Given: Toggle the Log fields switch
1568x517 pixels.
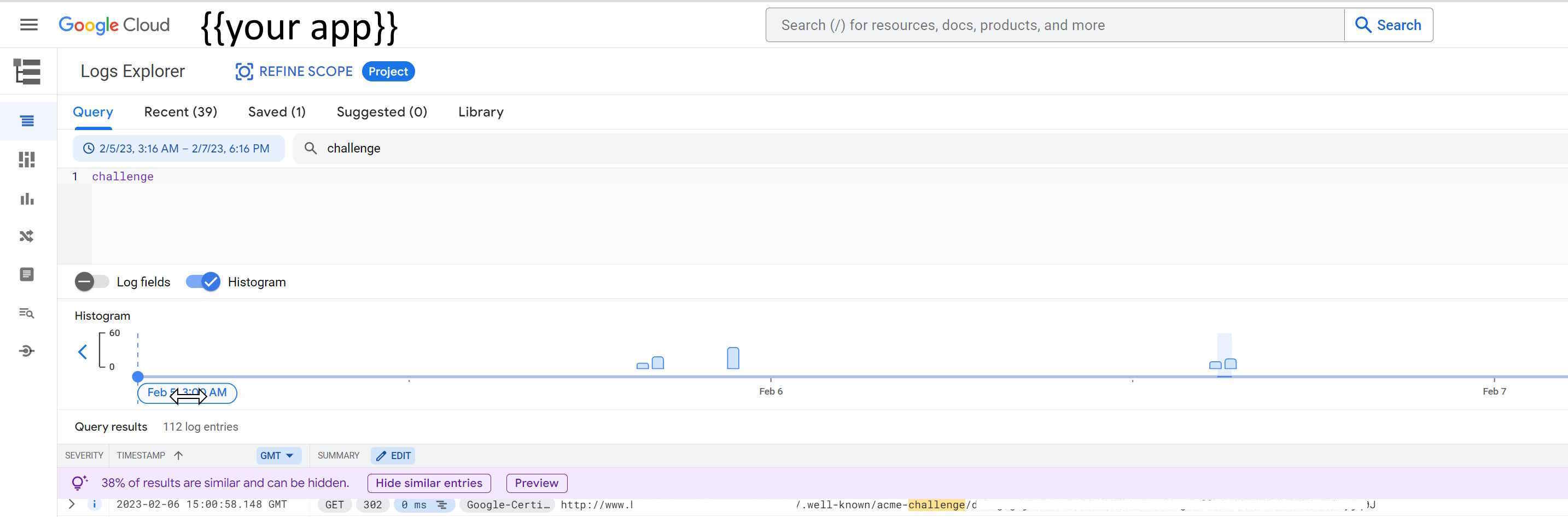Looking at the screenshot, I should pyautogui.click(x=91, y=281).
